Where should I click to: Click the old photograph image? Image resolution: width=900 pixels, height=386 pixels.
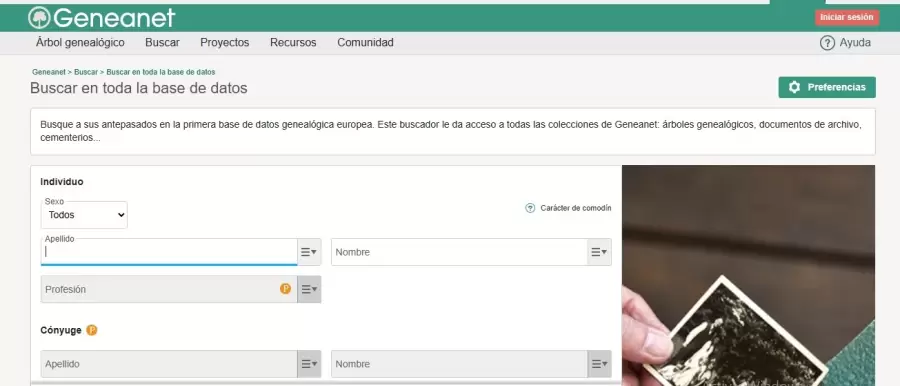[748, 276]
